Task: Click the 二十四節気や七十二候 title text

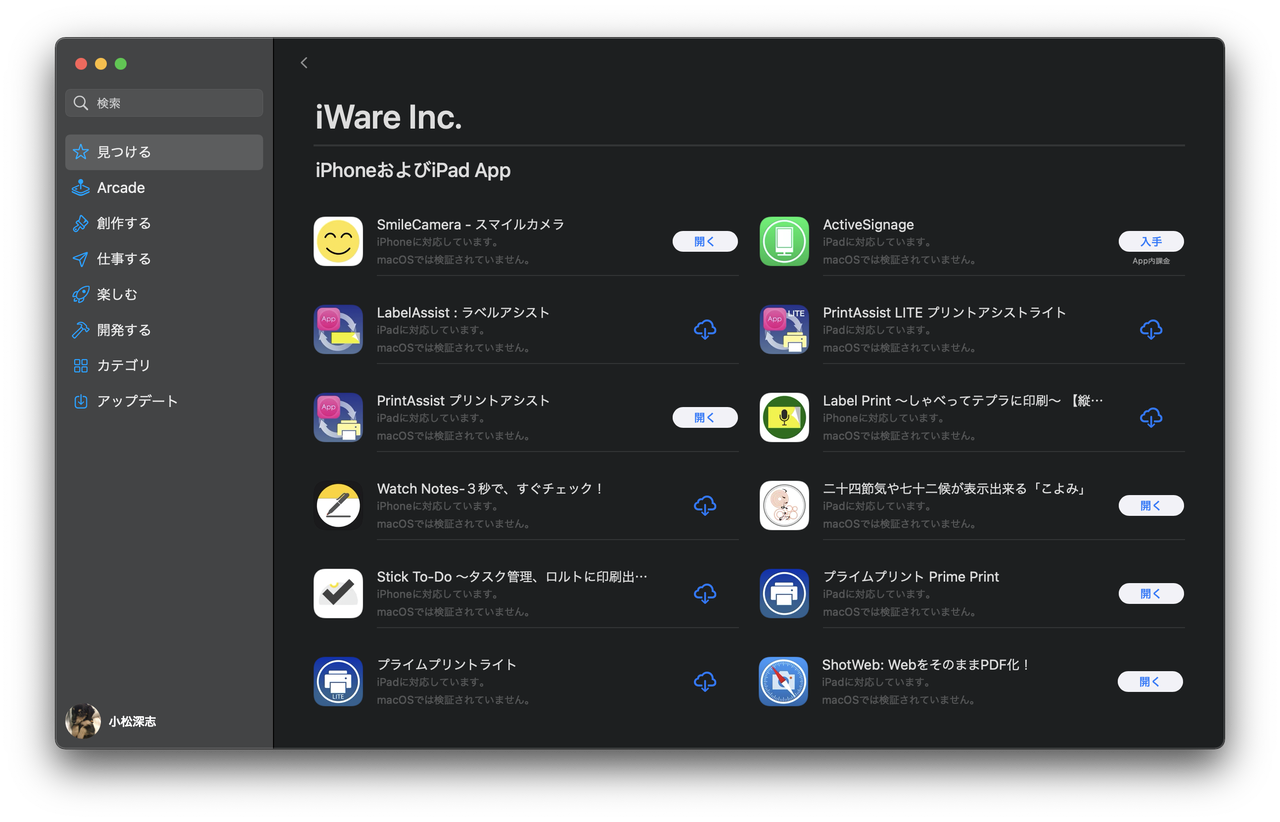Action: 954,488
